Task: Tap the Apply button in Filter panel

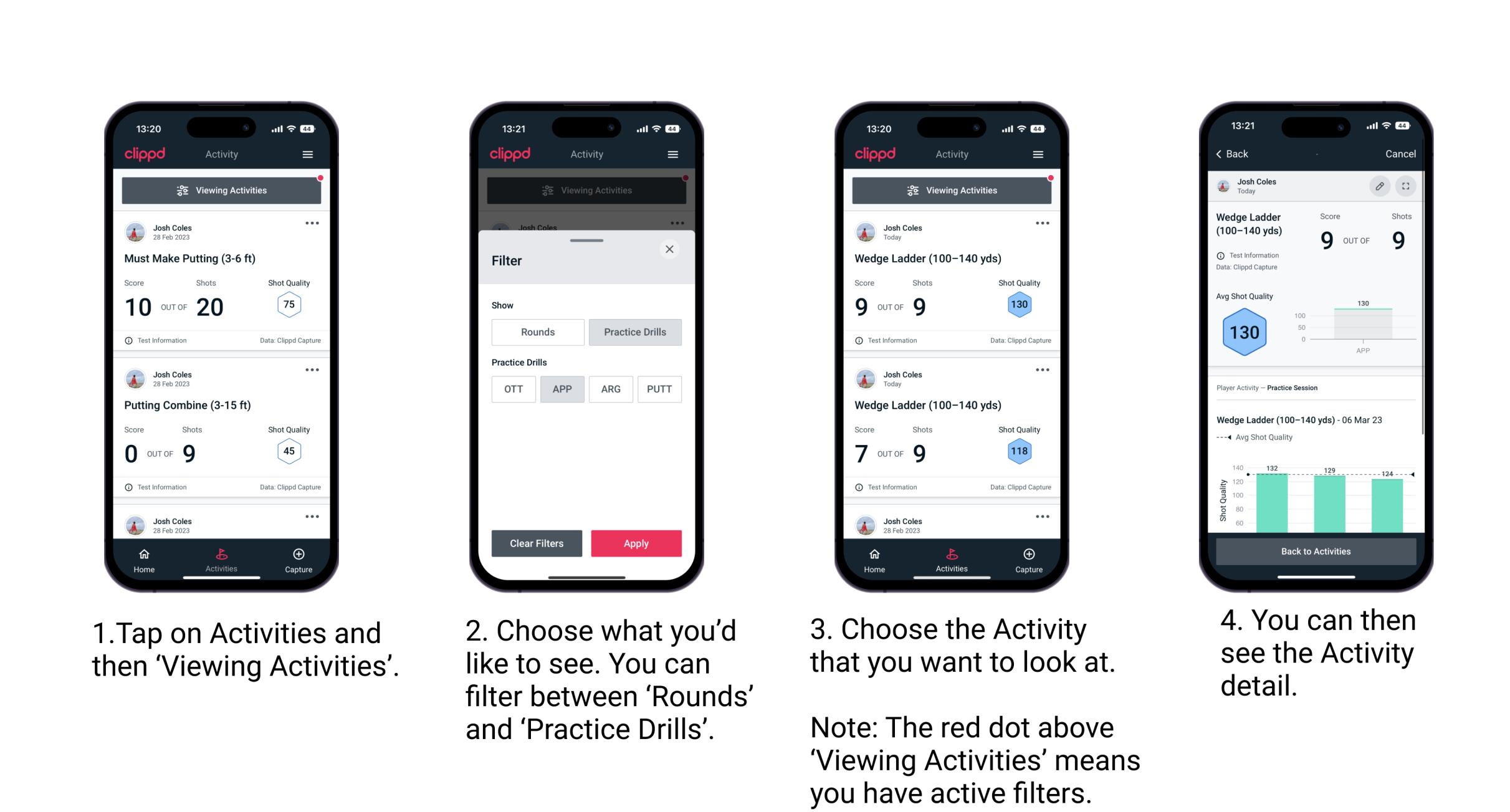Action: coord(633,542)
